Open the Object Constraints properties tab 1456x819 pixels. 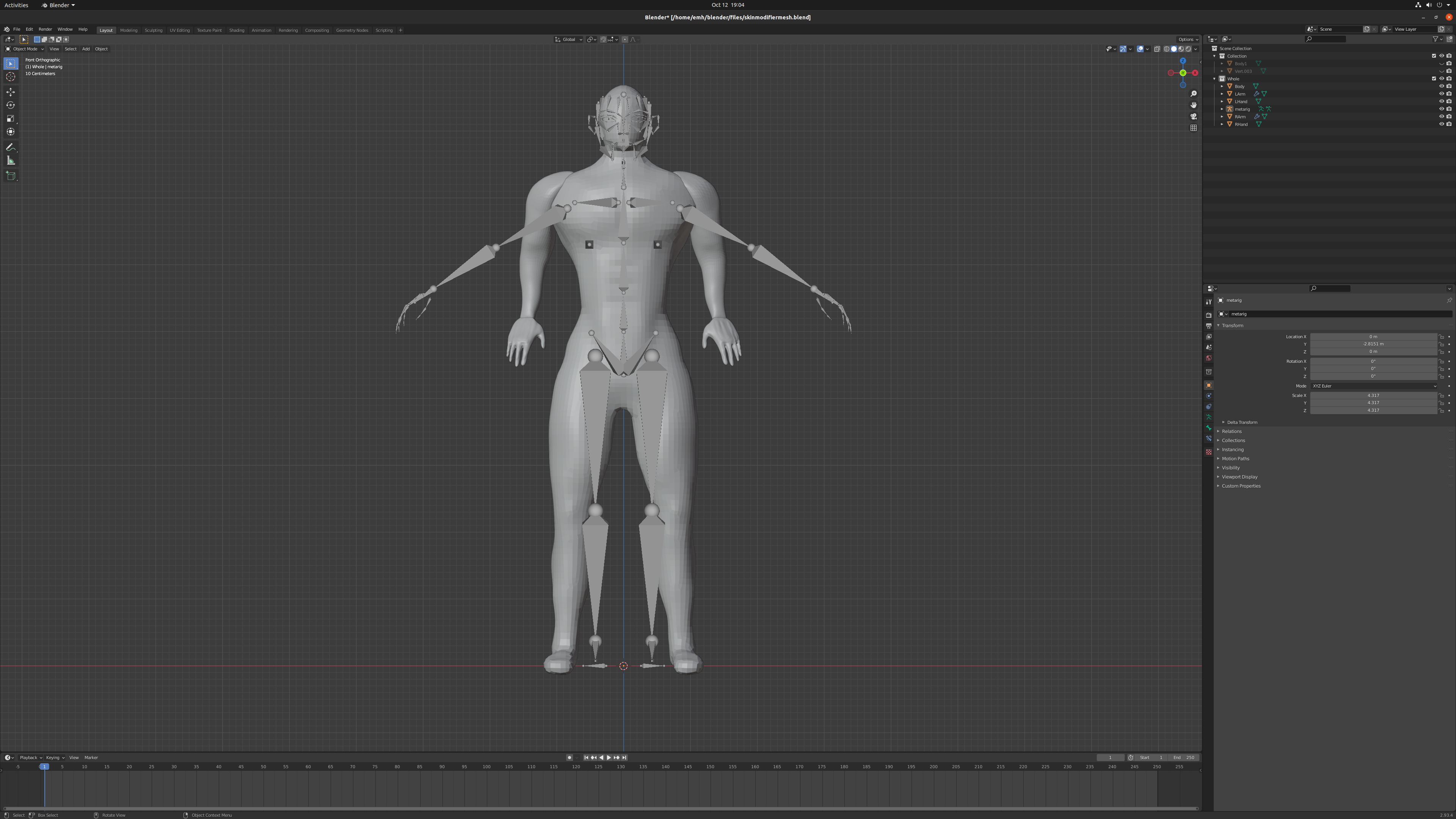(x=1208, y=407)
